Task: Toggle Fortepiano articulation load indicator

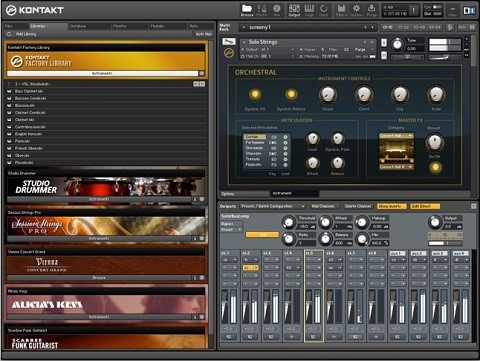Action: [285, 143]
